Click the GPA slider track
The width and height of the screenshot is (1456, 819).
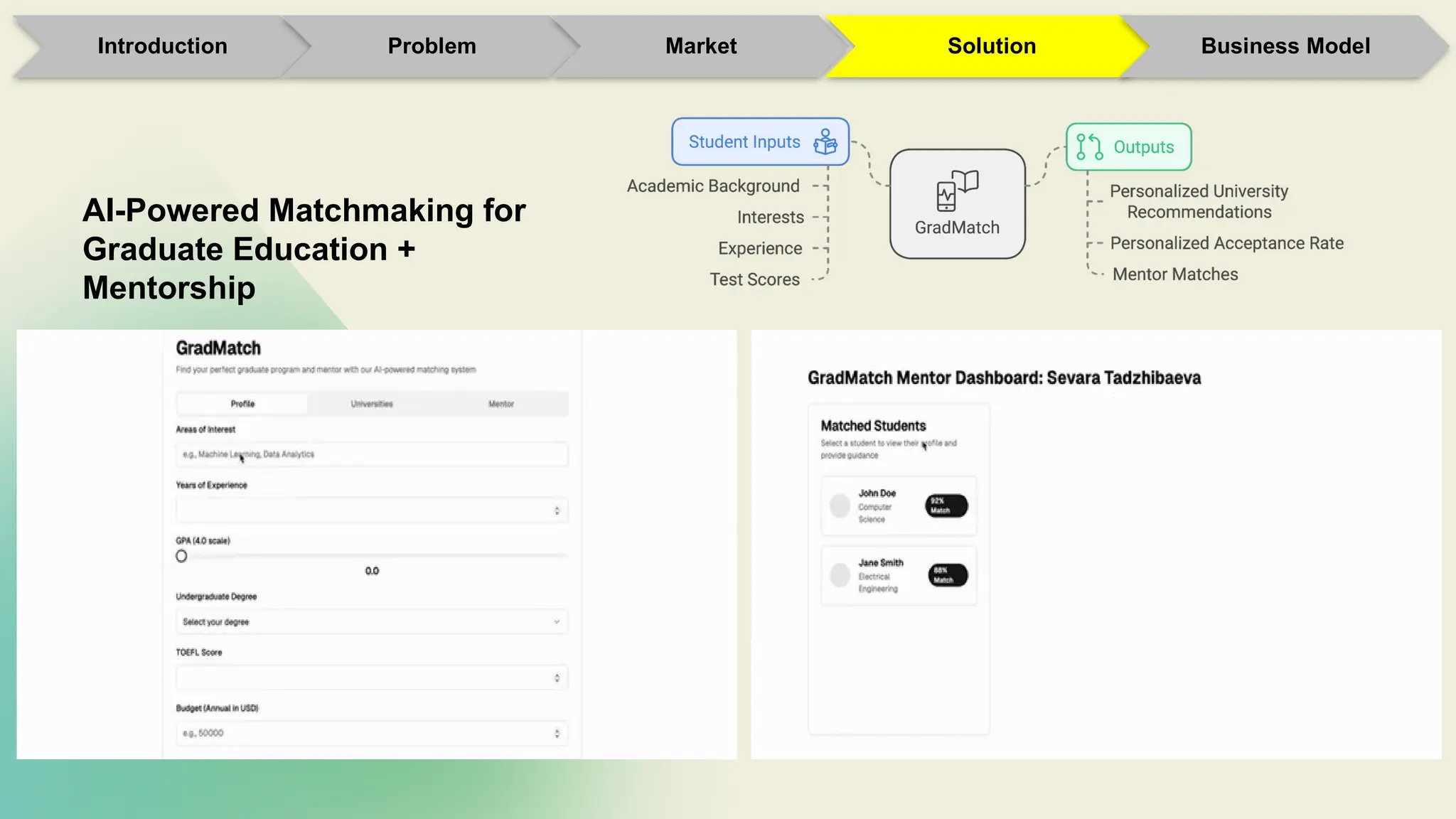click(x=372, y=556)
